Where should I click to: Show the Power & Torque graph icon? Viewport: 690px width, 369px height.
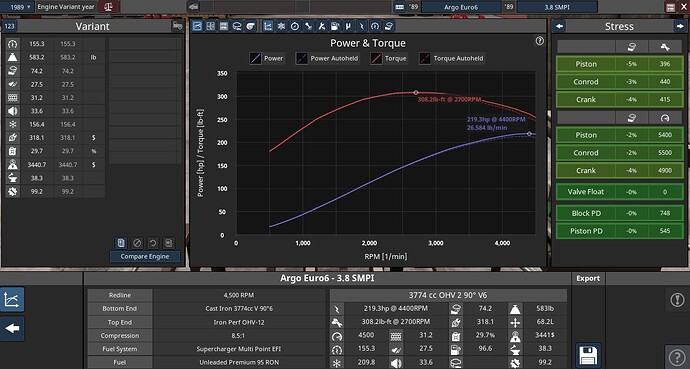[x=268, y=26]
